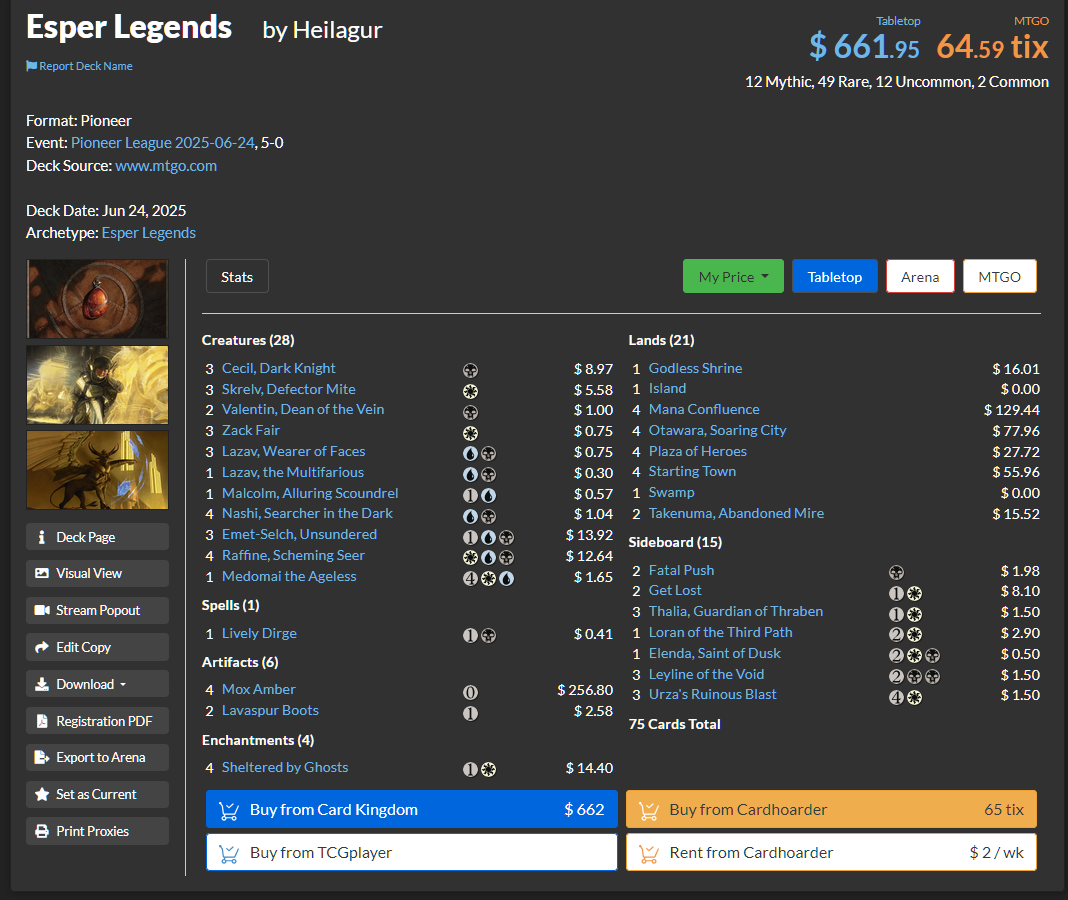Image resolution: width=1068 pixels, height=900 pixels.
Task: Open Starting Town land link
Action: 692,471
